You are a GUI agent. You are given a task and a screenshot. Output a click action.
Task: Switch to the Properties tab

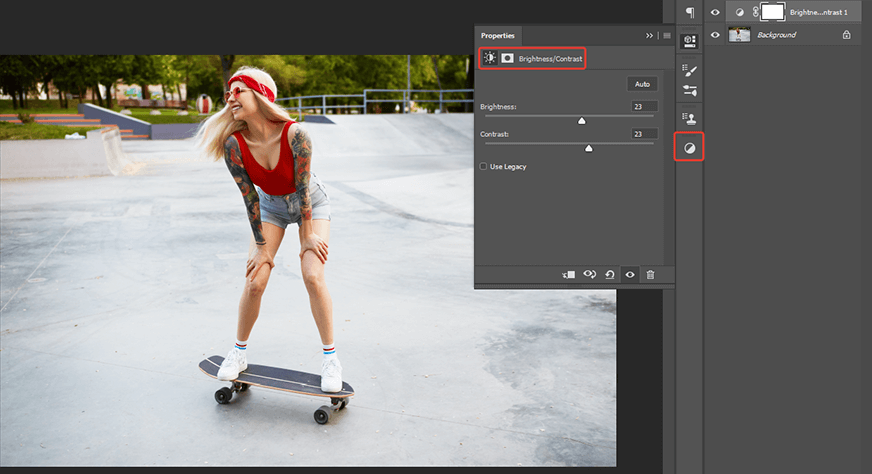pos(497,36)
